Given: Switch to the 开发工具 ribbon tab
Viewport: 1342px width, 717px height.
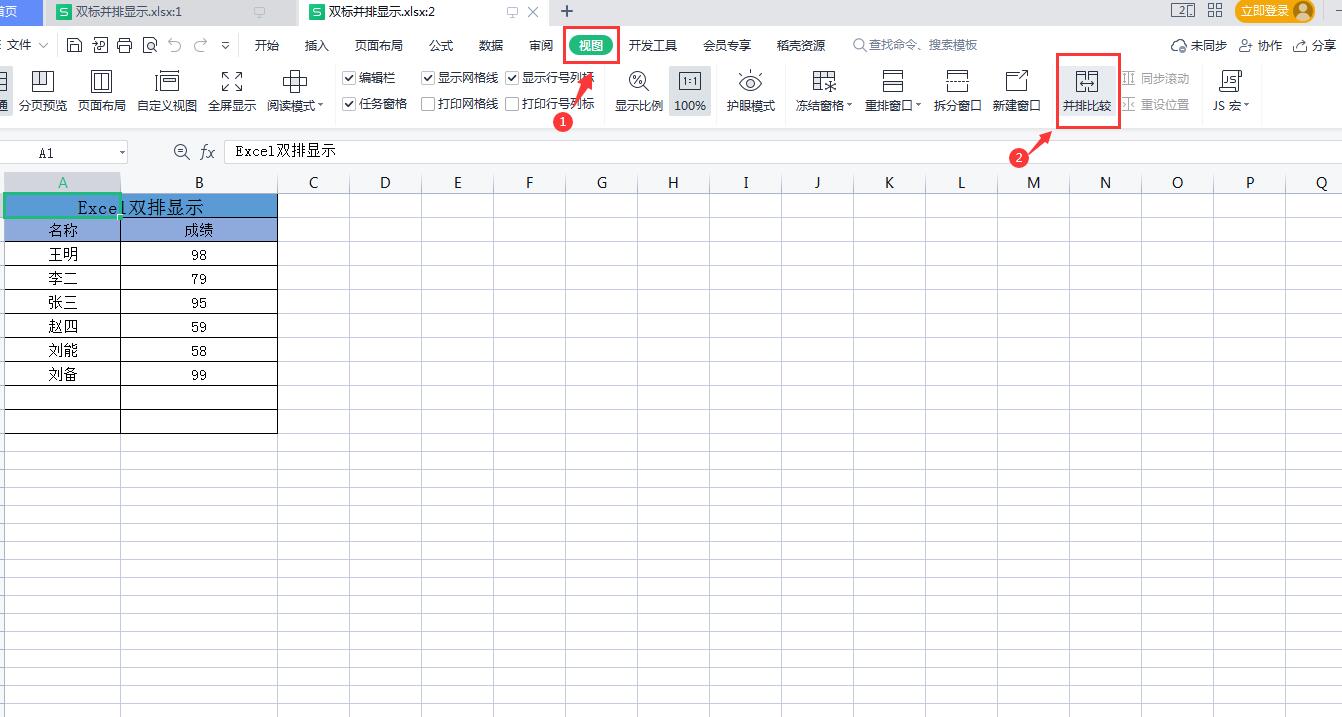Looking at the screenshot, I should coord(654,44).
